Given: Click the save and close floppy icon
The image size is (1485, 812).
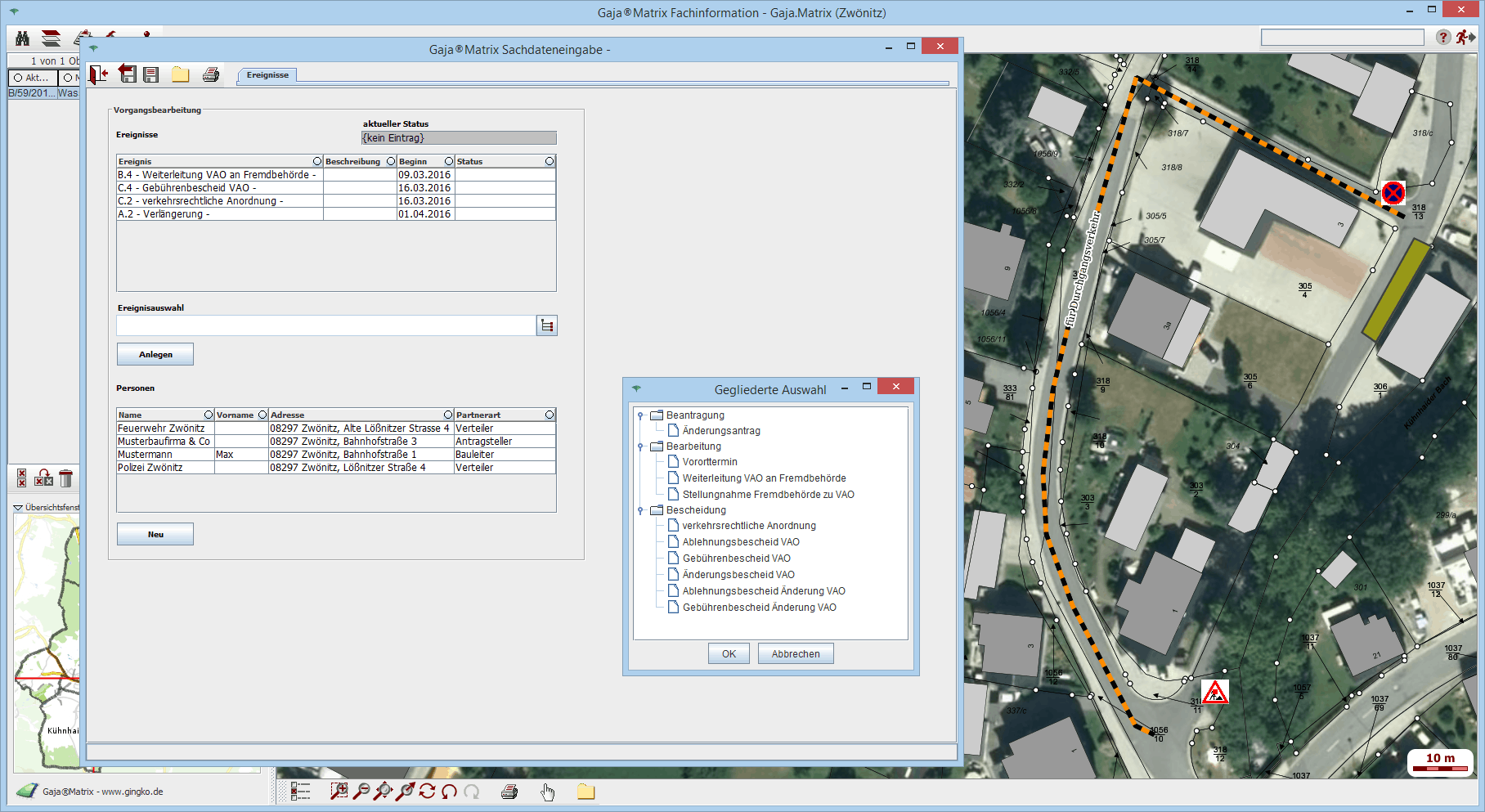Looking at the screenshot, I should [127, 74].
